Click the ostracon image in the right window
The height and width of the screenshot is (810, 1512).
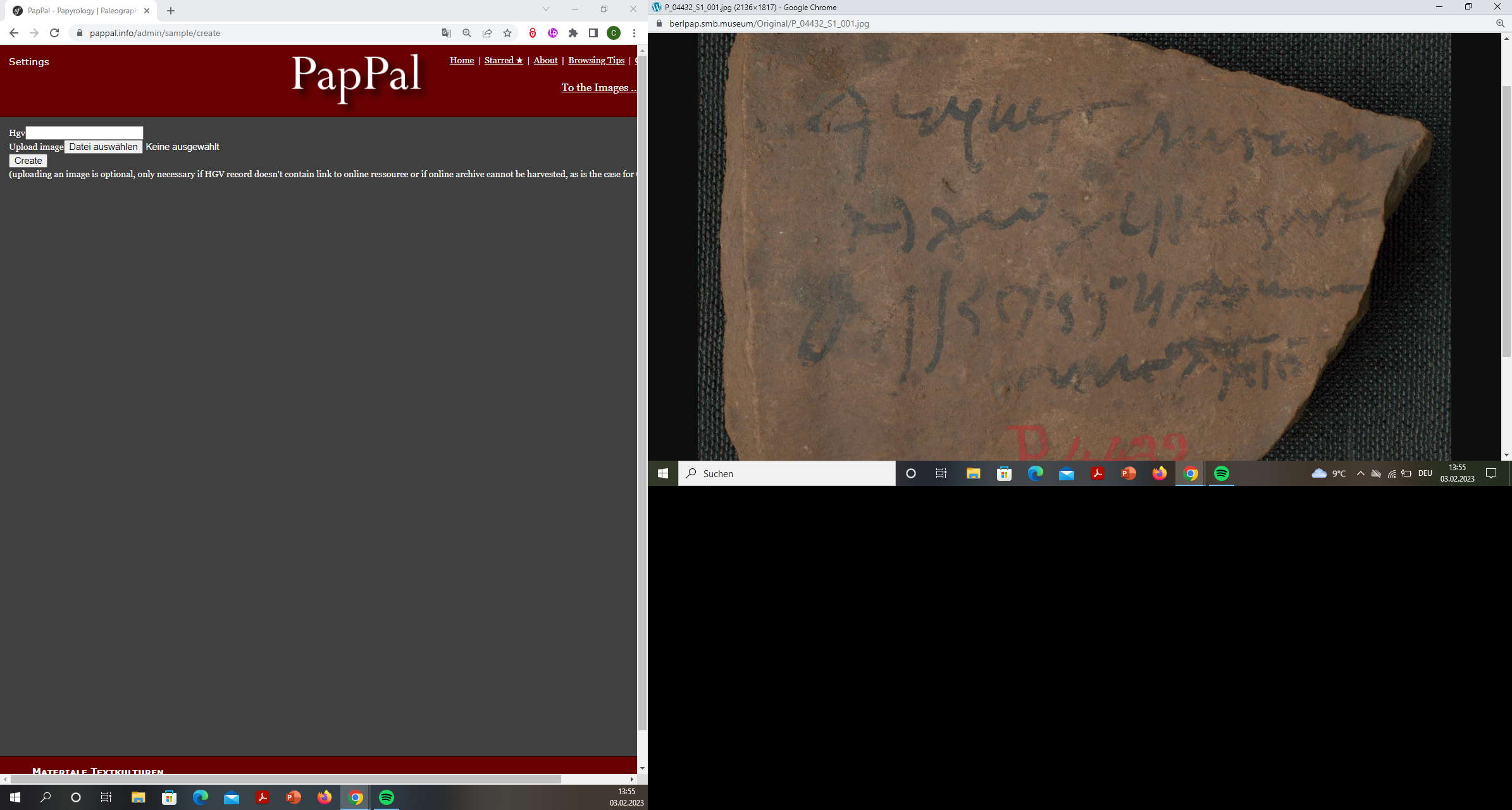[x=1074, y=247]
